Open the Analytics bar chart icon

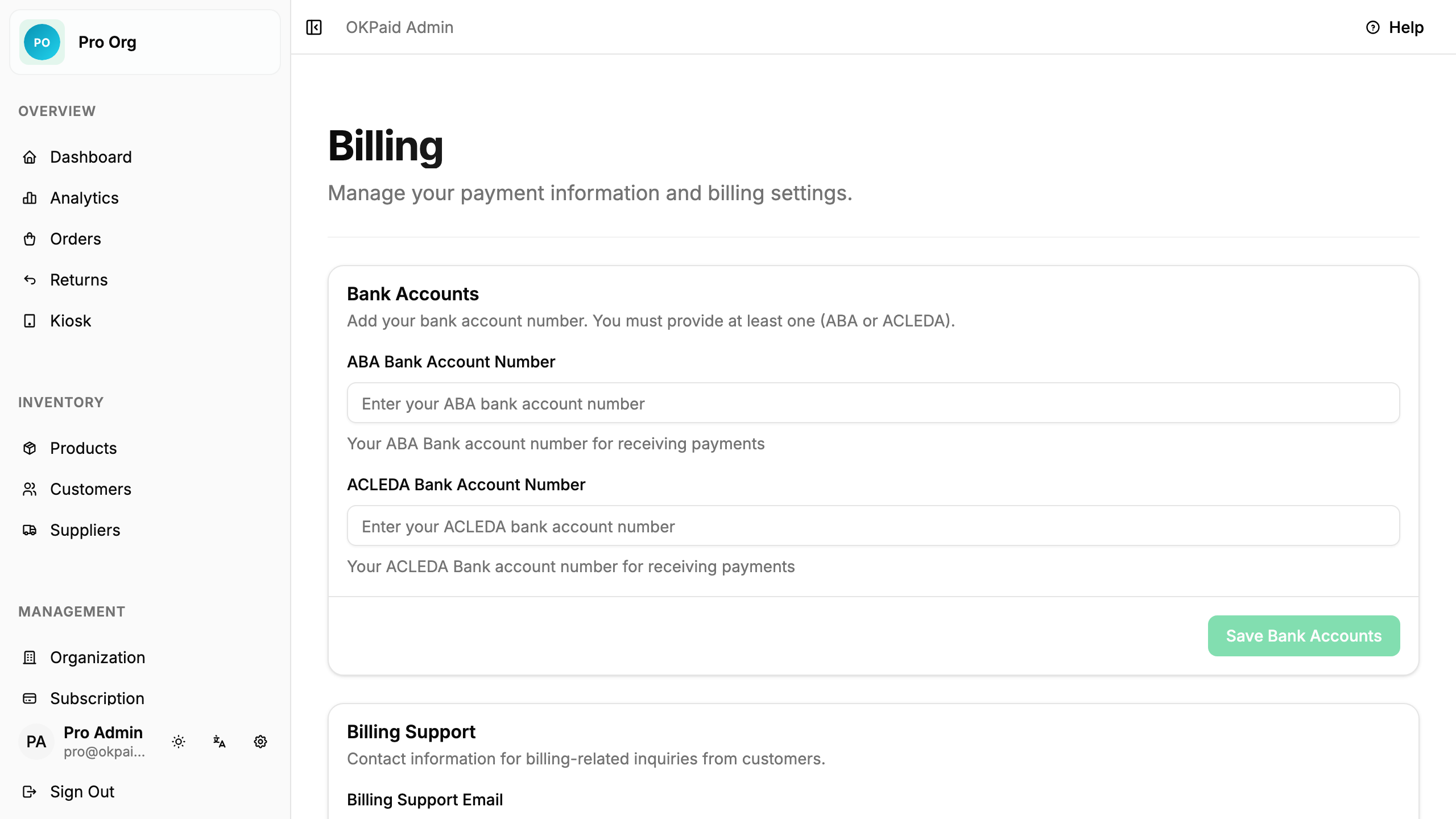coord(30,198)
